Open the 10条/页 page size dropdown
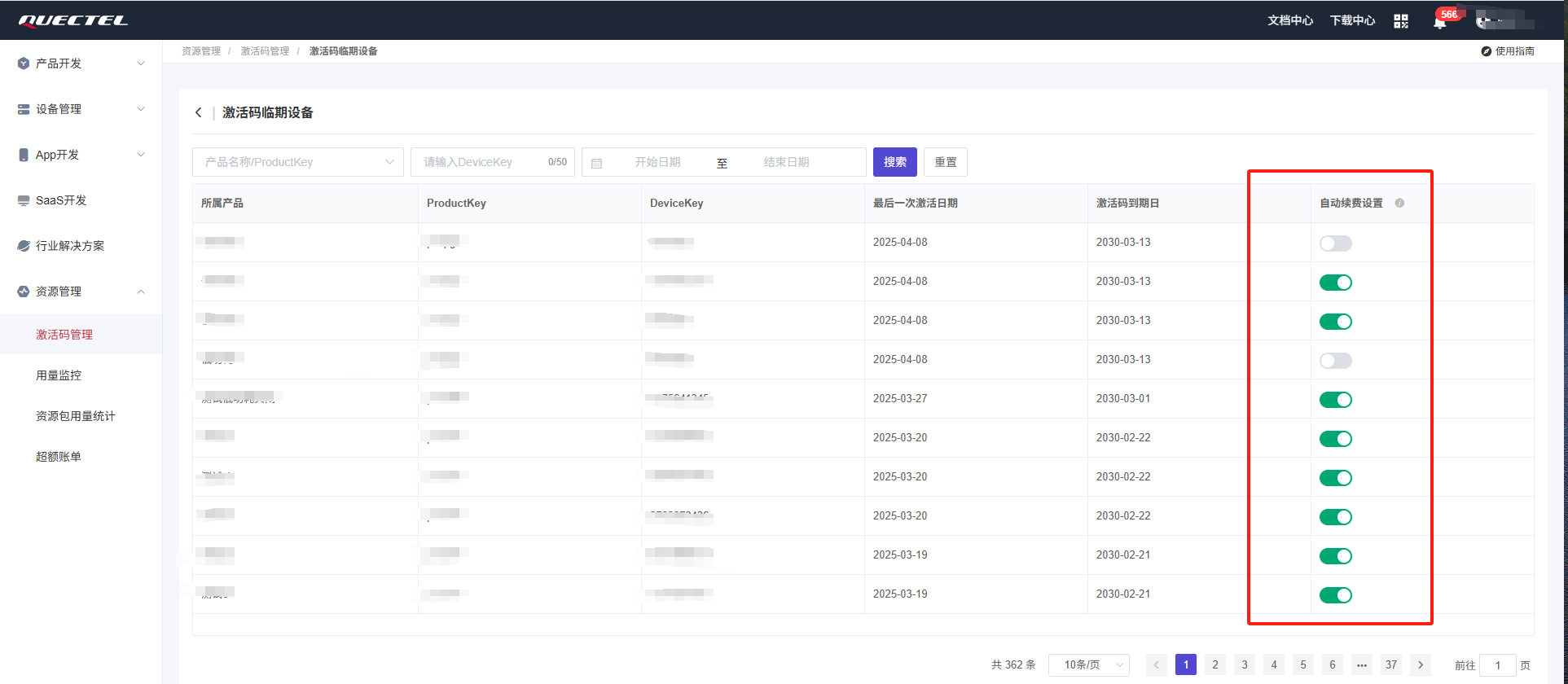The image size is (1568, 684). (x=1088, y=664)
